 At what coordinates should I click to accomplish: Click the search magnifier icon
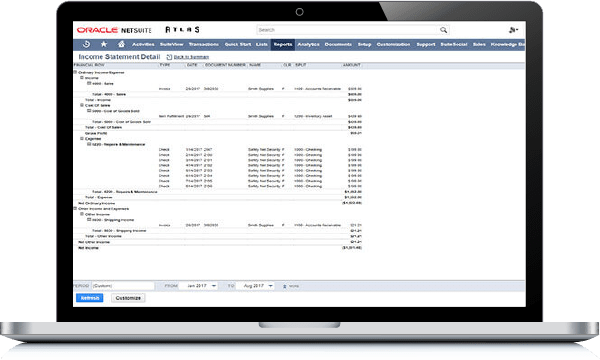pos(443,30)
